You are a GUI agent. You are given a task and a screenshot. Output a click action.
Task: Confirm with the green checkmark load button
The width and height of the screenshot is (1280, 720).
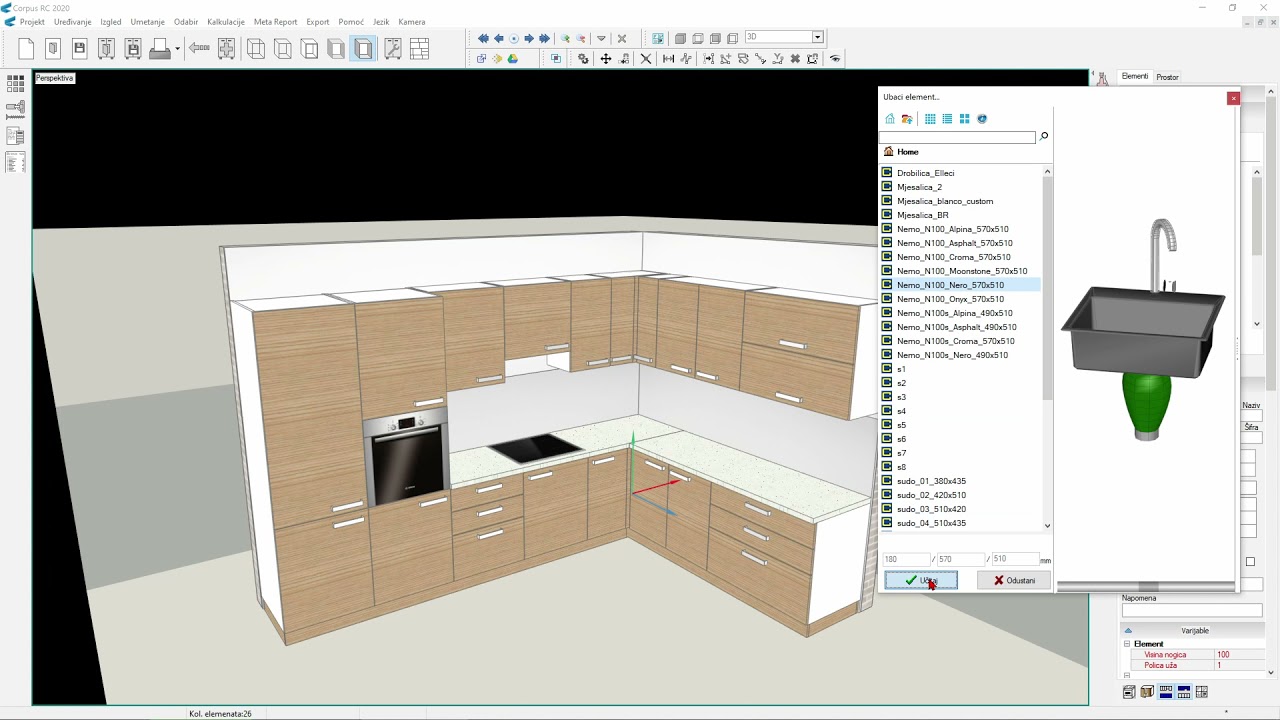tap(920, 580)
